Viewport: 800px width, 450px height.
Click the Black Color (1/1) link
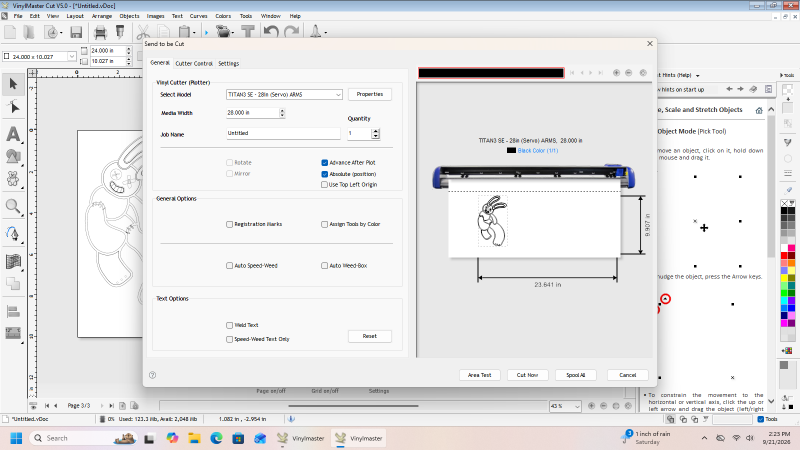(538, 151)
